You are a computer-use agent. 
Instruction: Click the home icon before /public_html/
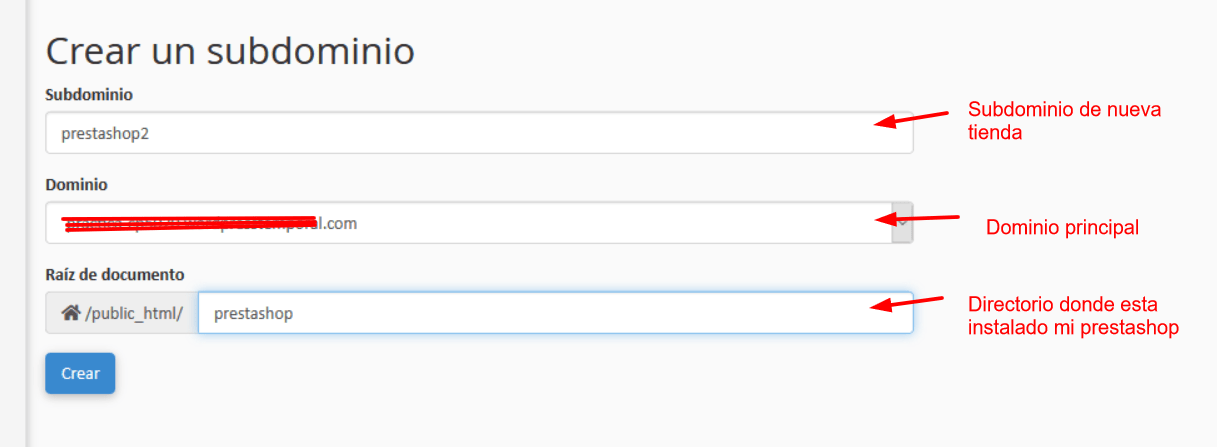[71, 313]
